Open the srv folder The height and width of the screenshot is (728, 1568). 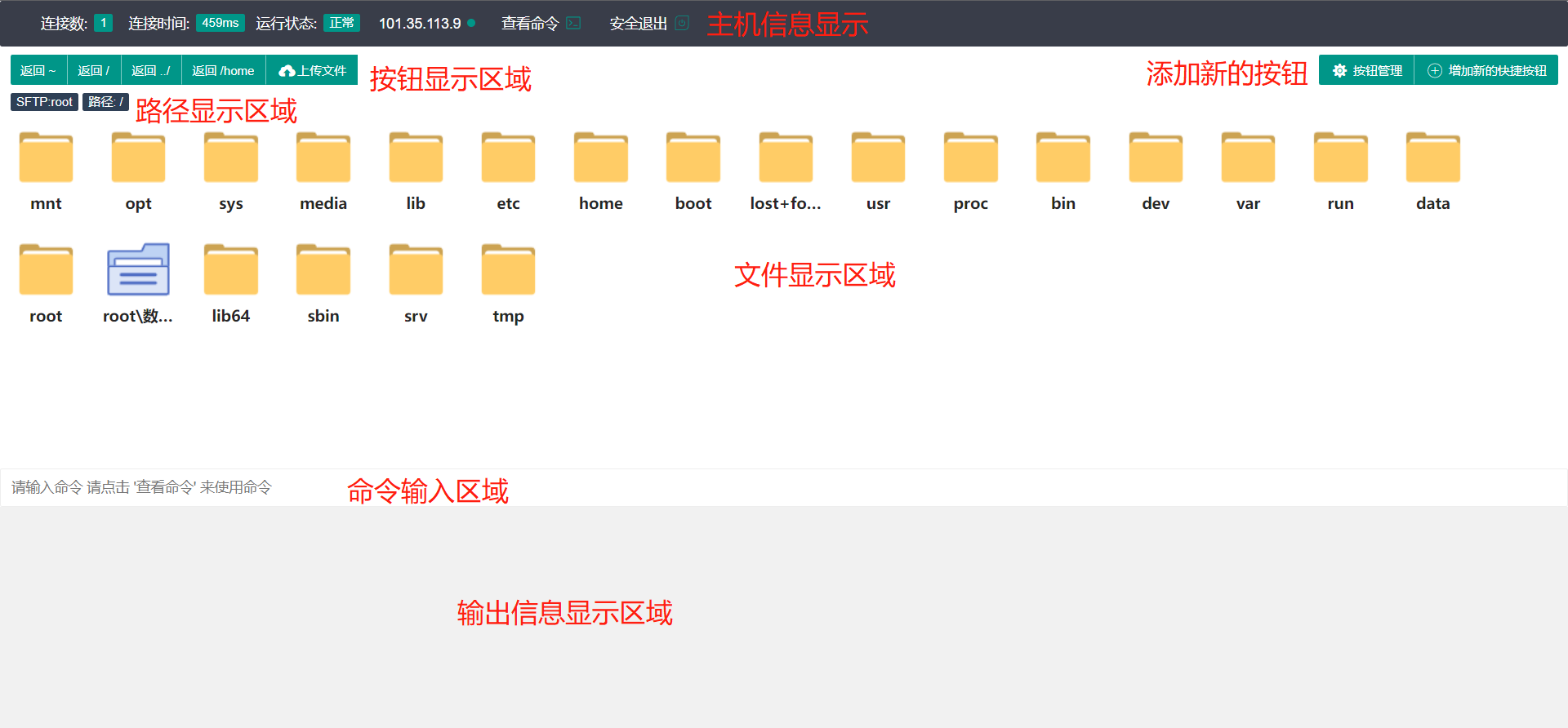(416, 270)
